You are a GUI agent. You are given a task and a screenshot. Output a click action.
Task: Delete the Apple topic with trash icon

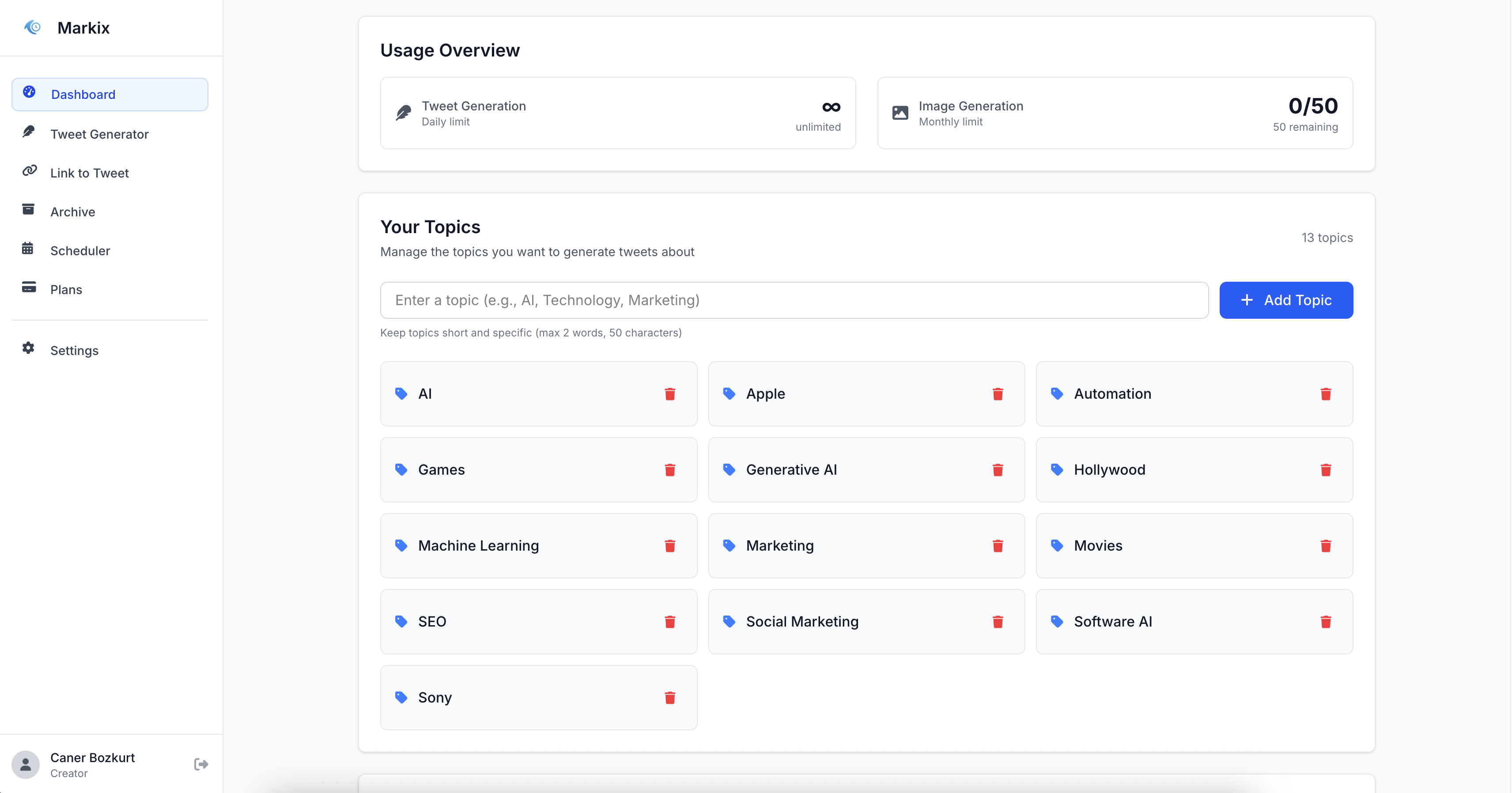tap(997, 394)
